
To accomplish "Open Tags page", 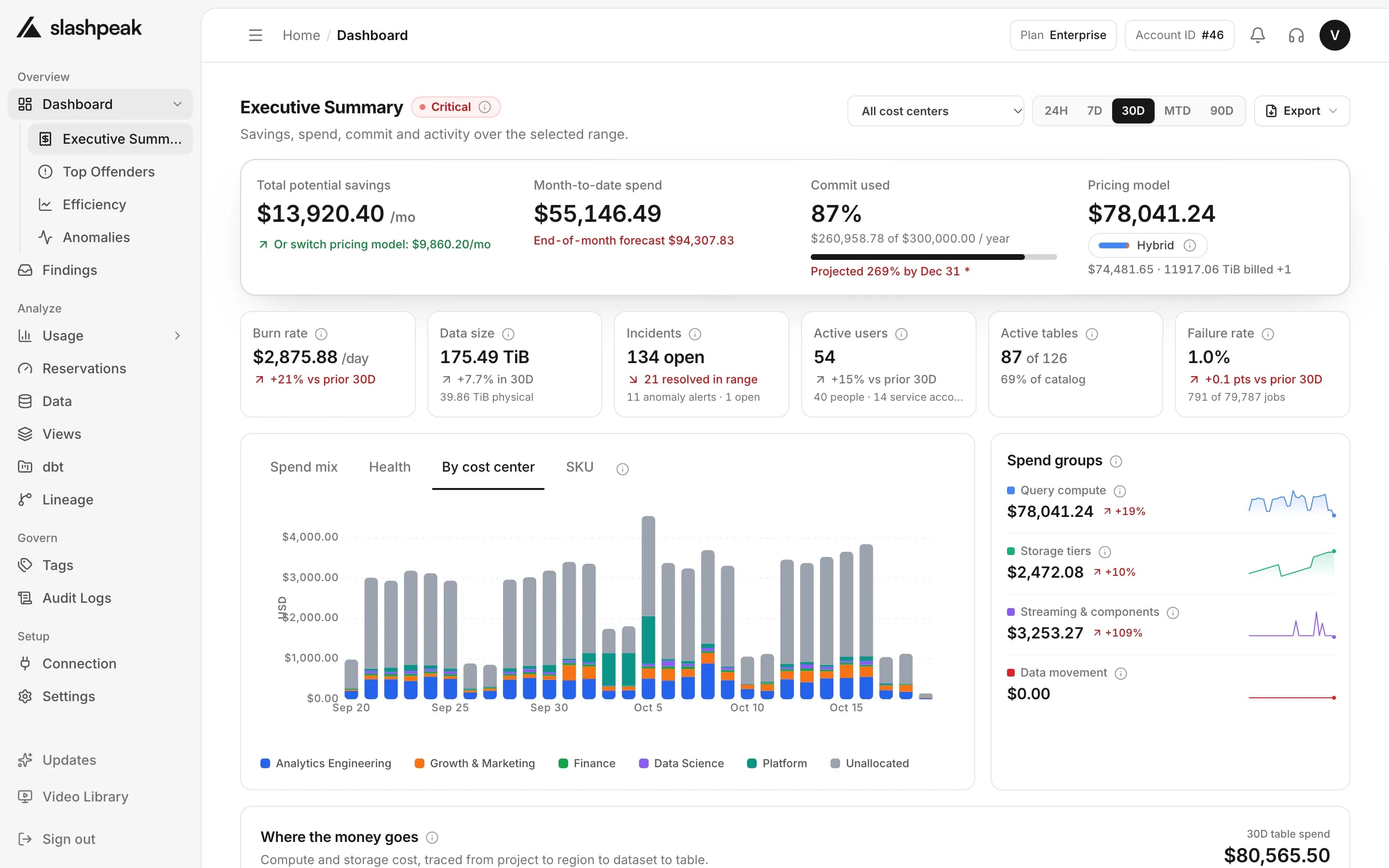I will (x=100, y=566).
